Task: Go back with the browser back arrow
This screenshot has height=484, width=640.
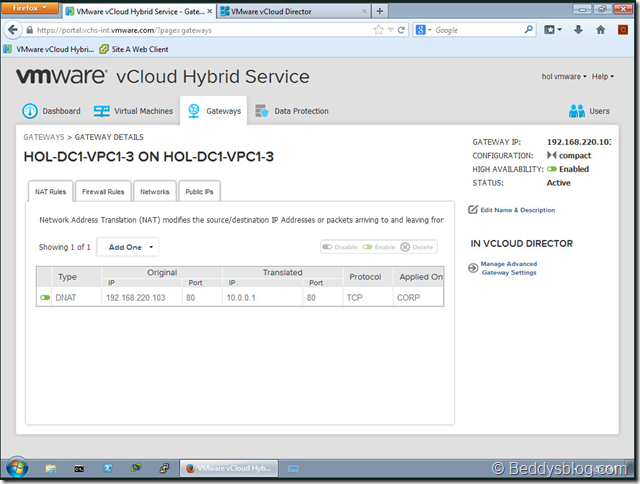Action: coord(13,30)
